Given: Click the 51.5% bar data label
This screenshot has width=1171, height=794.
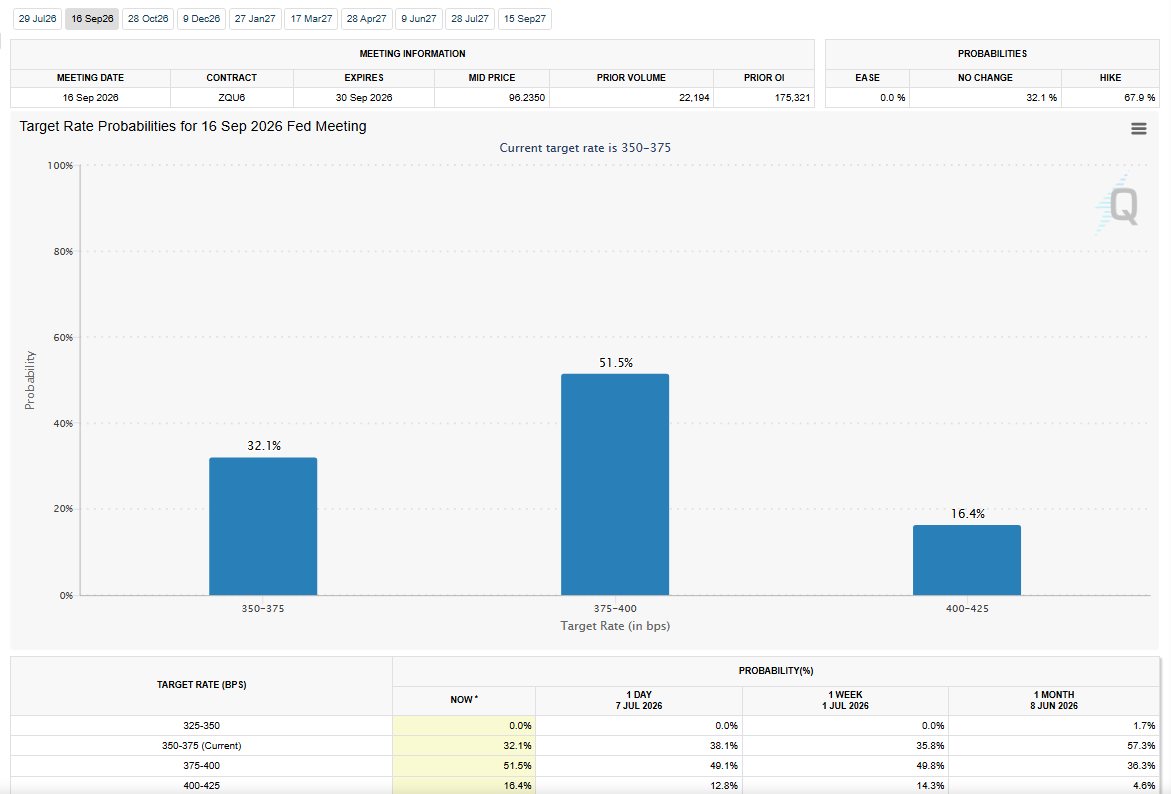Looking at the screenshot, I should click(616, 363).
